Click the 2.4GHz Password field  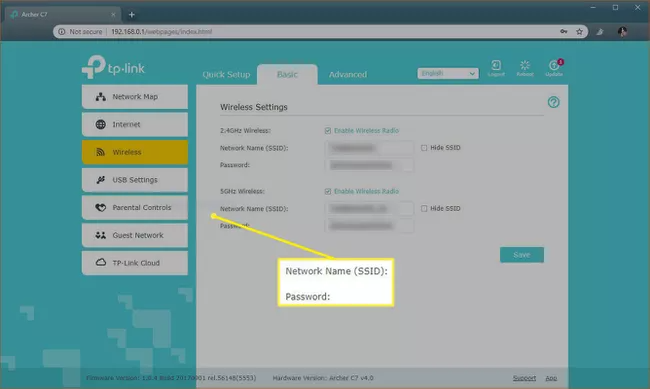[369, 165]
